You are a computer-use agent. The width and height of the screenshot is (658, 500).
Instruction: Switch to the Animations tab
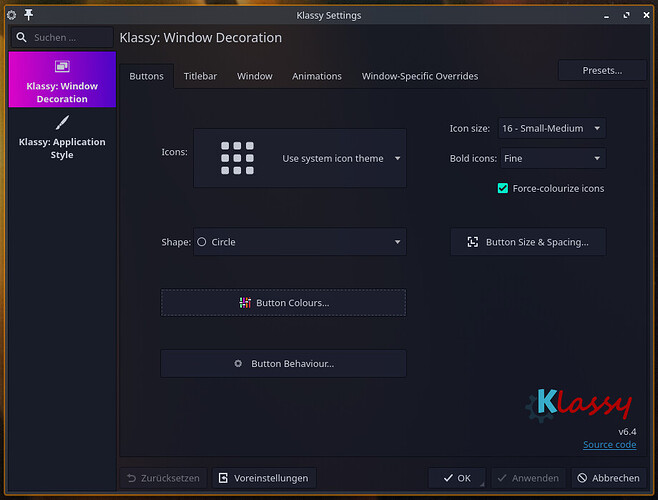(316, 76)
